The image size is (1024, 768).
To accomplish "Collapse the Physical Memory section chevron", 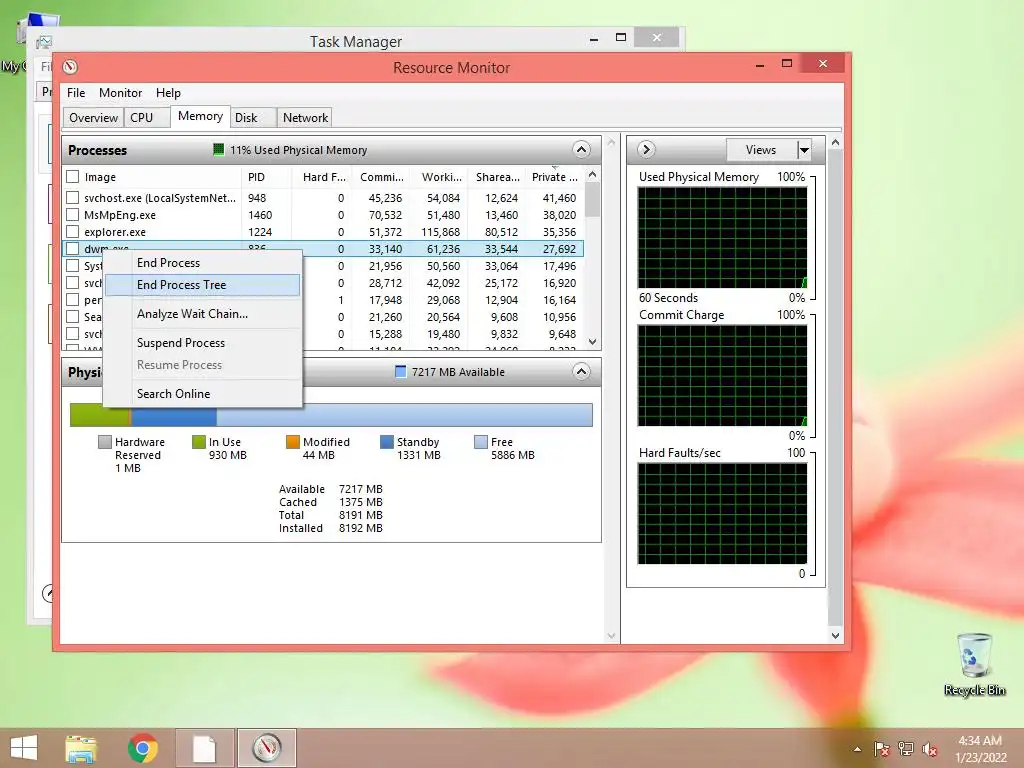I will (x=581, y=372).
